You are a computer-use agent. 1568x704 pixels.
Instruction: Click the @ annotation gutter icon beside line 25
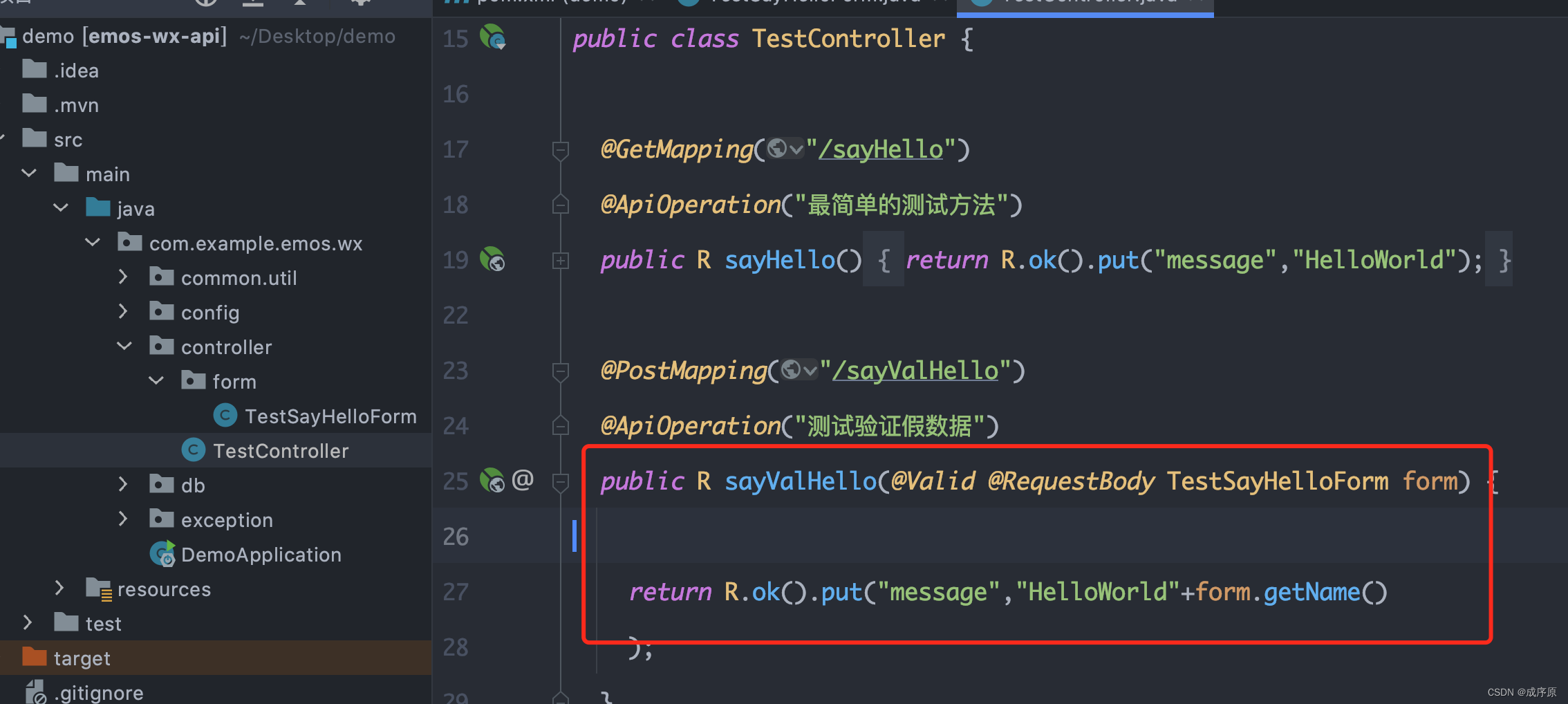point(523,479)
